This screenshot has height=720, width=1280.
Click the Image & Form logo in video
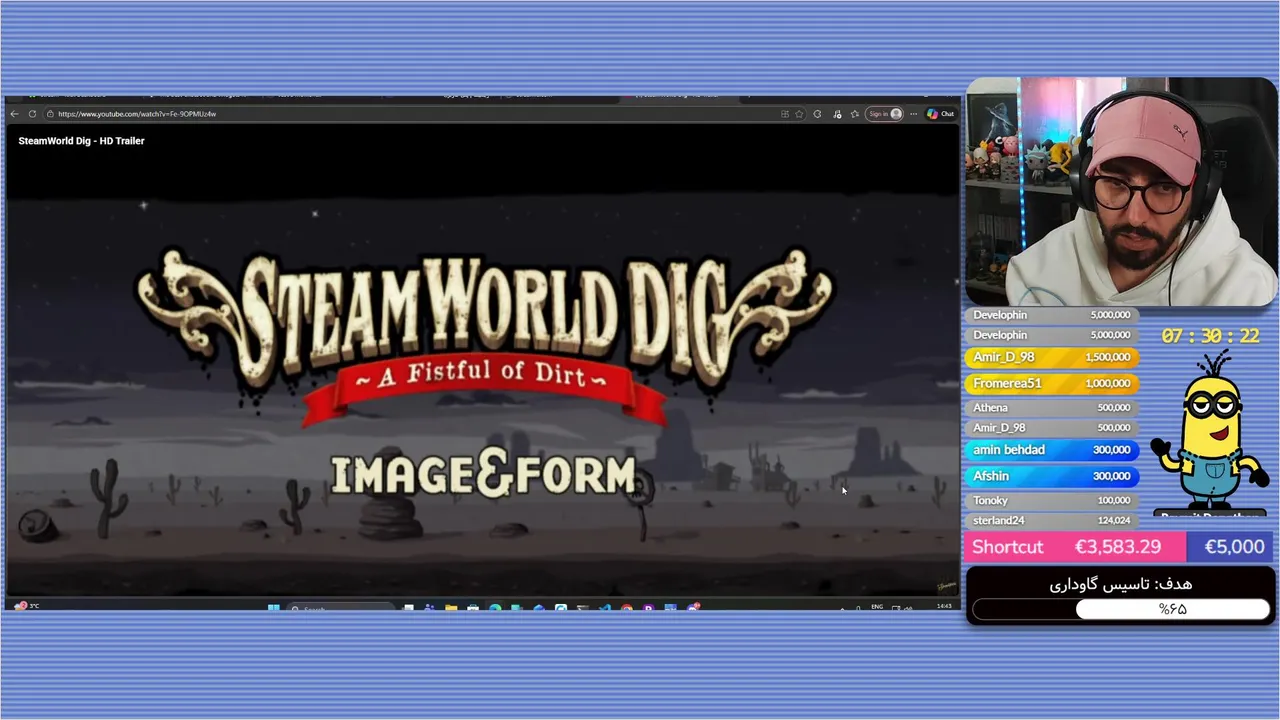tap(484, 475)
